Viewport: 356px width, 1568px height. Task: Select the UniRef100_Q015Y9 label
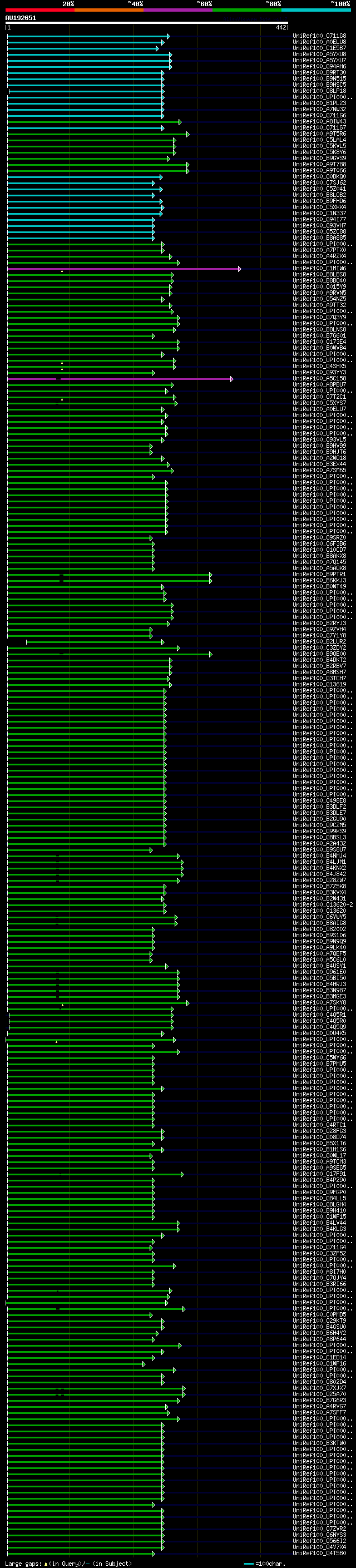pos(319,286)
